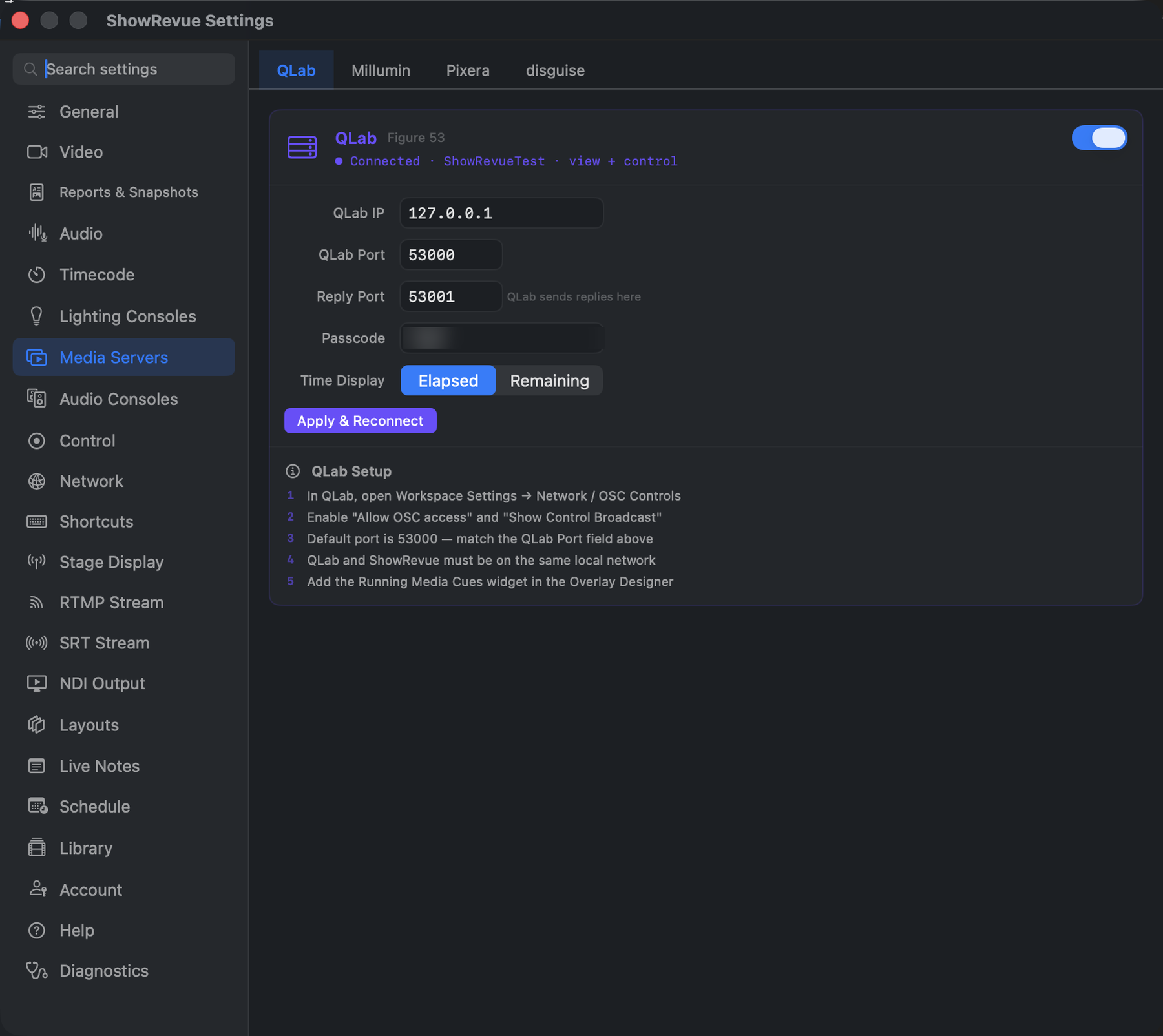Click the Account person icon

(x=37, y=889)
